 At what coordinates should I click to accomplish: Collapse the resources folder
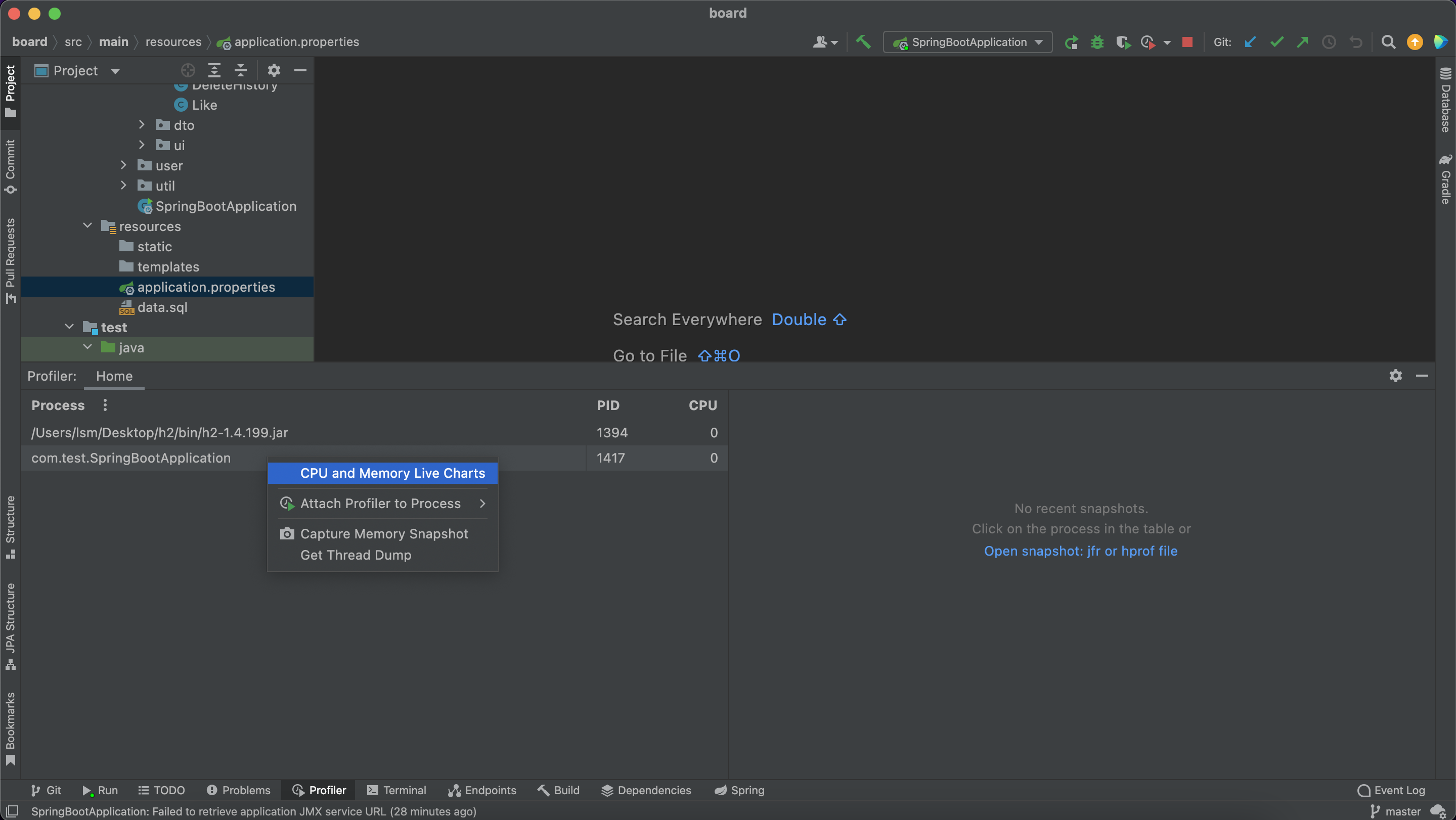pos(87,225)
